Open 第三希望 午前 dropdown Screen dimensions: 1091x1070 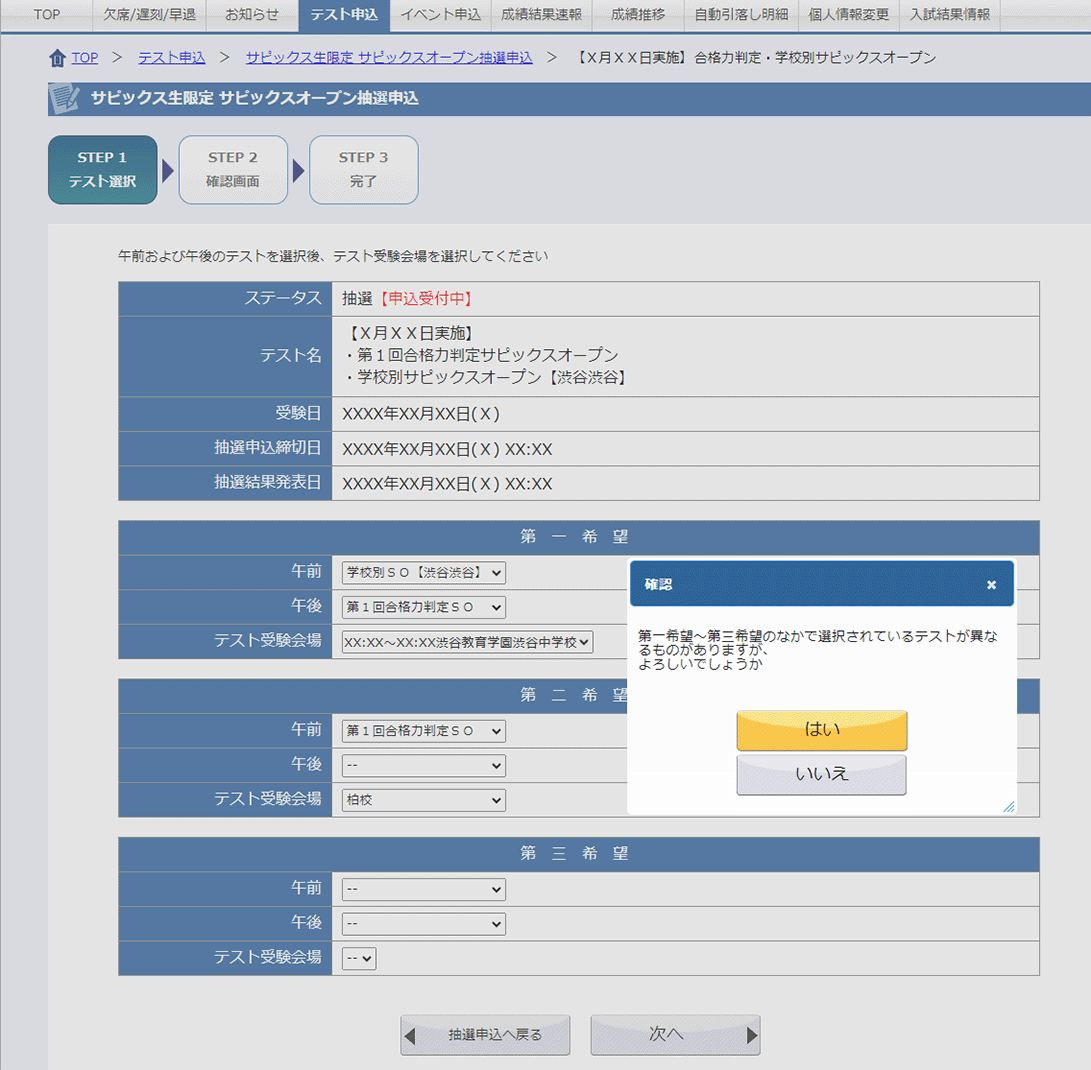pos(424,889)
